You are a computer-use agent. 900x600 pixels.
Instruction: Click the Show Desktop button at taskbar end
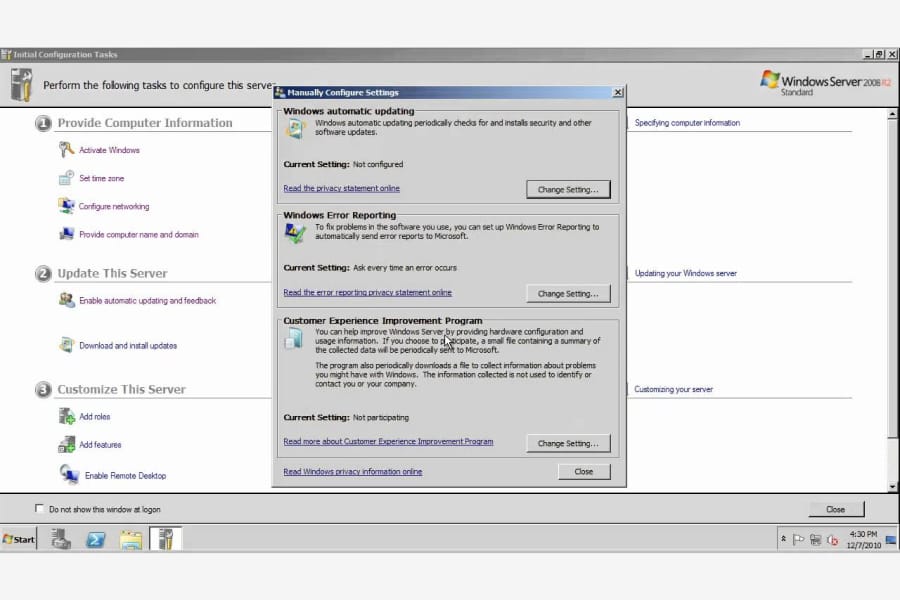click(x=891, y=539)
